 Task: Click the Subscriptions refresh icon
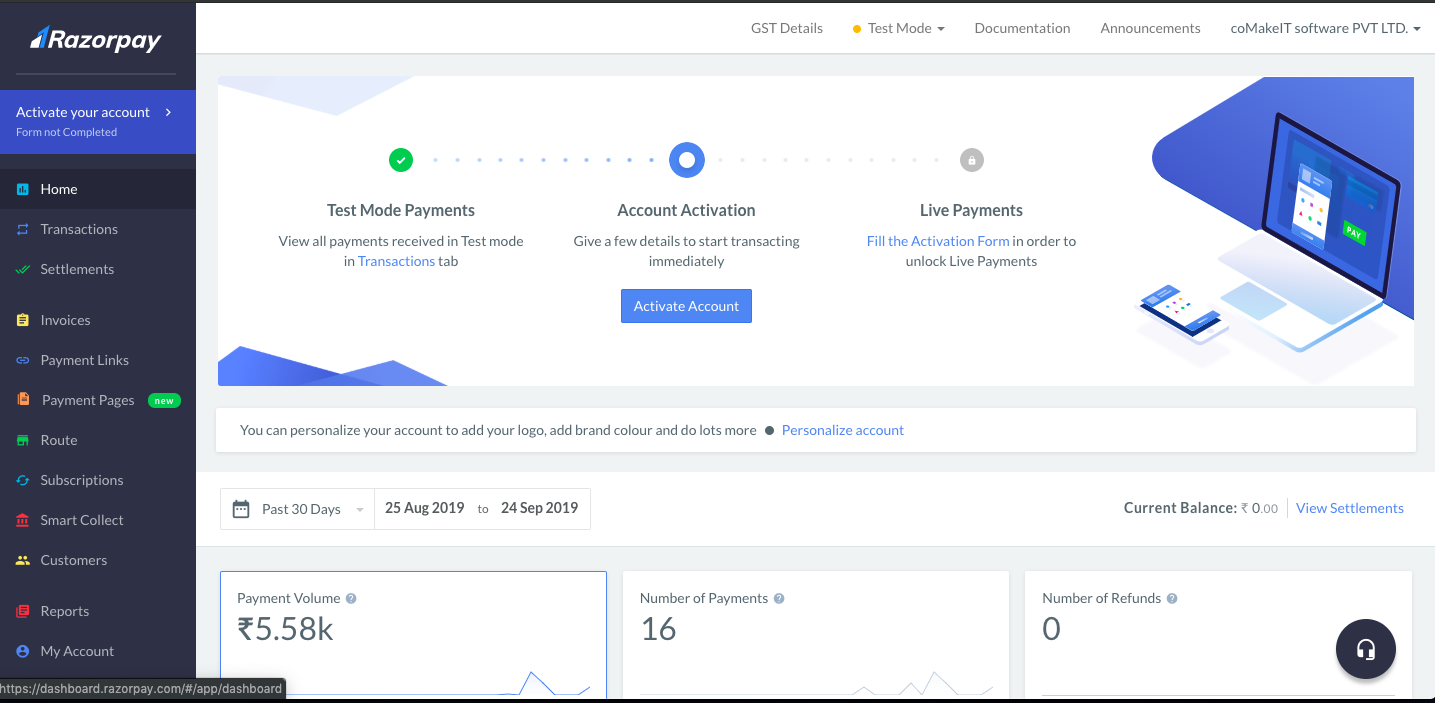pyautogui.click(x=22, y=480)
